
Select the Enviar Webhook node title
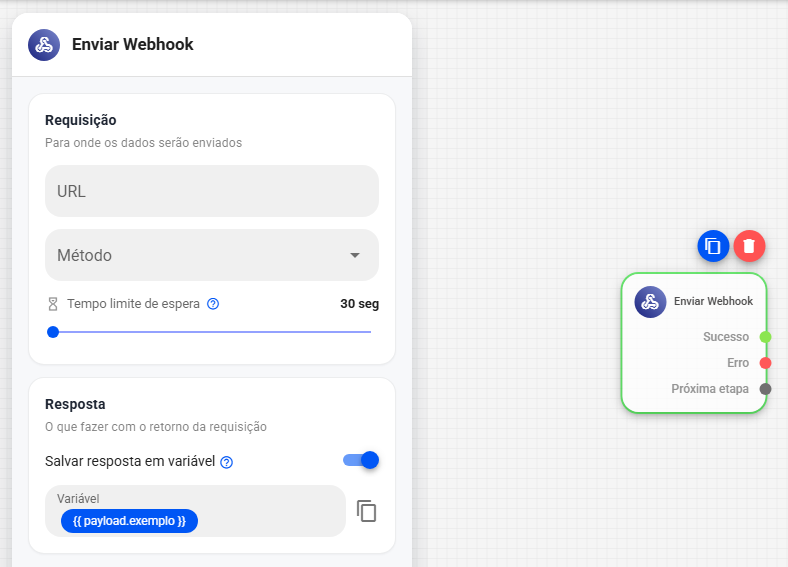713,301
